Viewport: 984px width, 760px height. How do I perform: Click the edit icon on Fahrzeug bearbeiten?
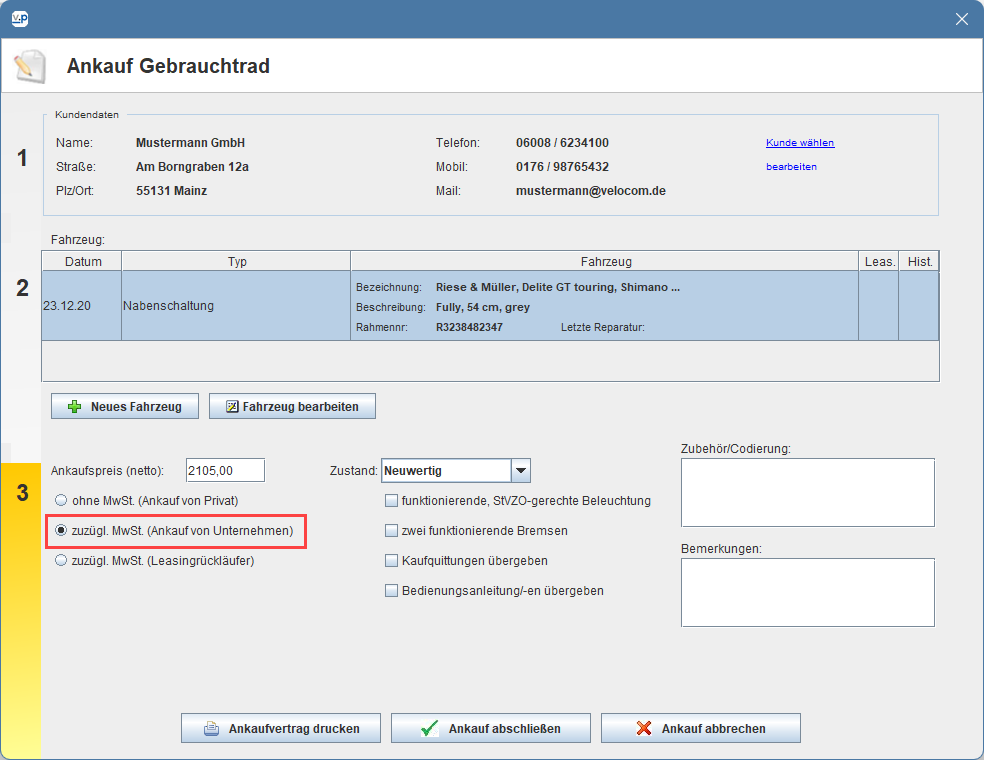pyautogui.click(x=232, y=407)
